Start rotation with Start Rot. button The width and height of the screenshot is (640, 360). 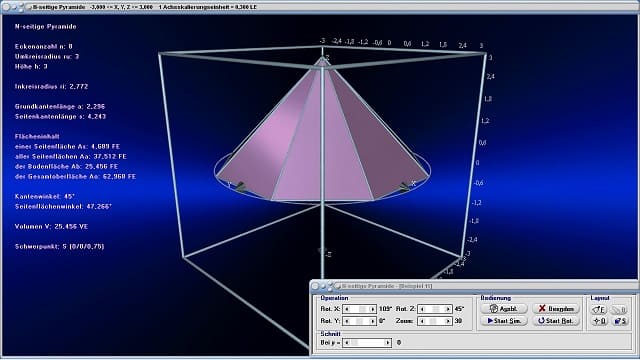[556, 321]
